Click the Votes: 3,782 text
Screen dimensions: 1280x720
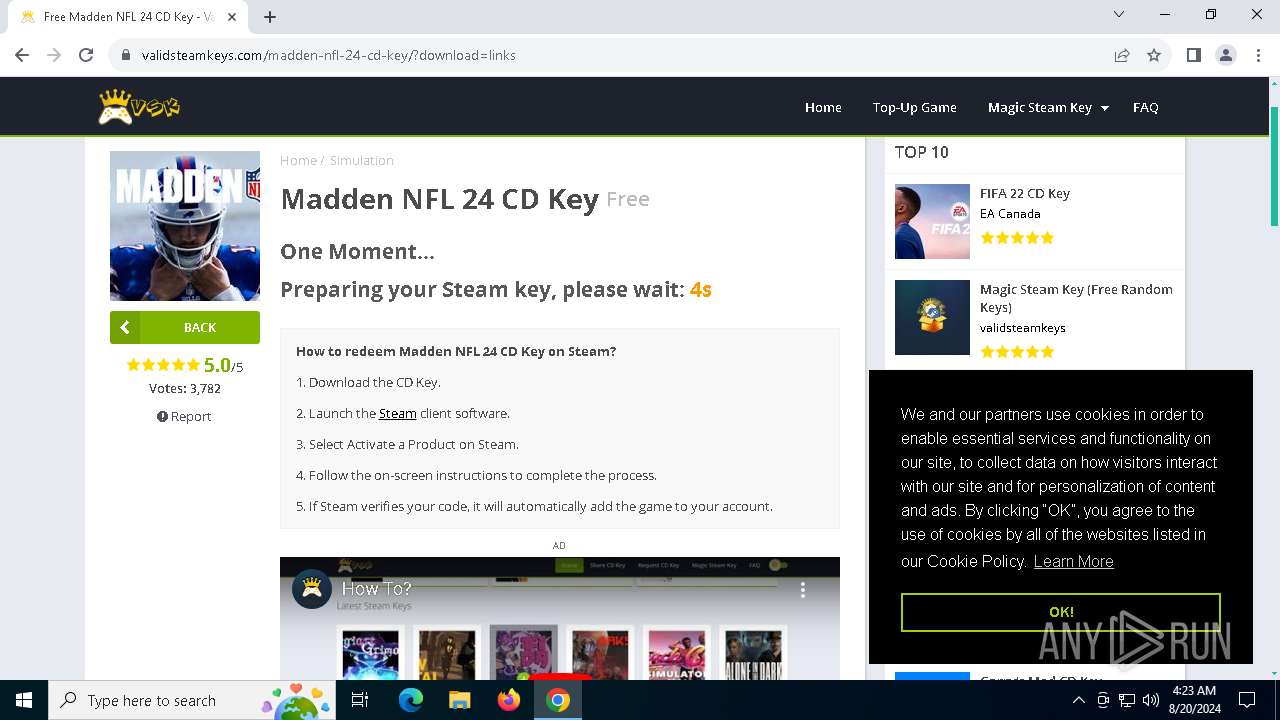(x=185, y=388)
